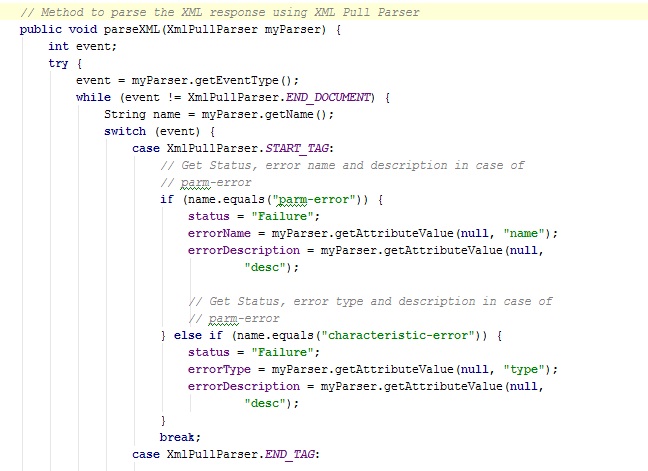648x471 pixels.
Task: Select the try keyword
Action: (58, 63)
